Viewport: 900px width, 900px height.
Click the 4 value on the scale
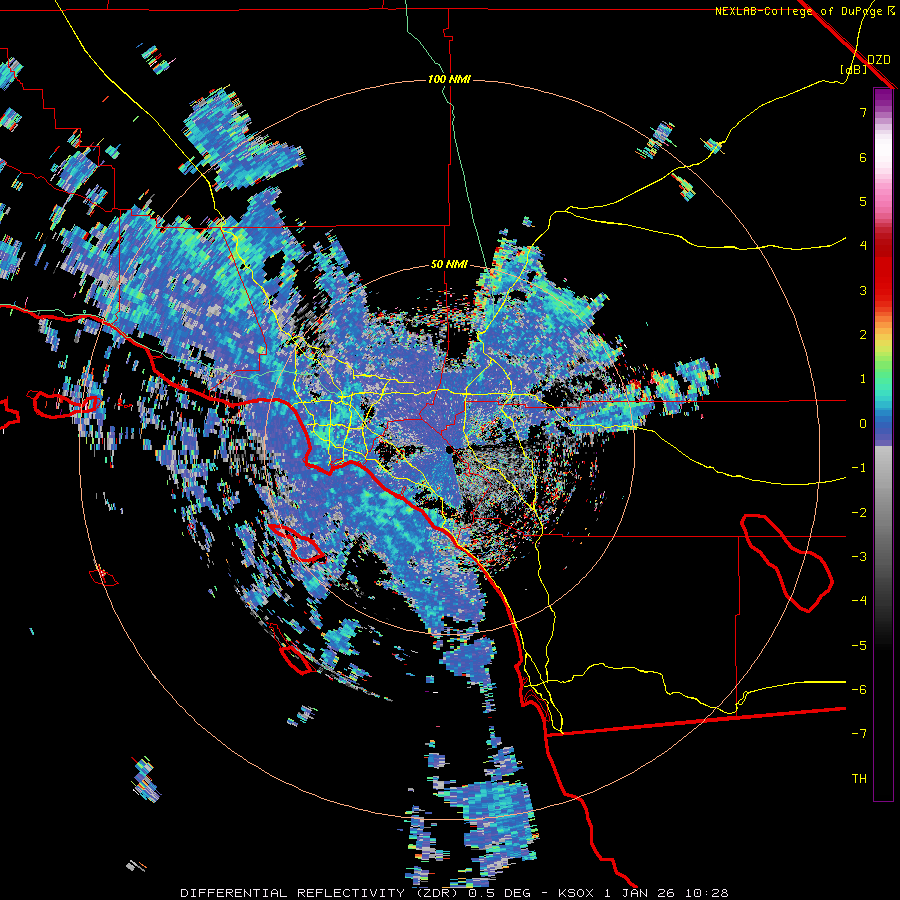tap(863, 246)
